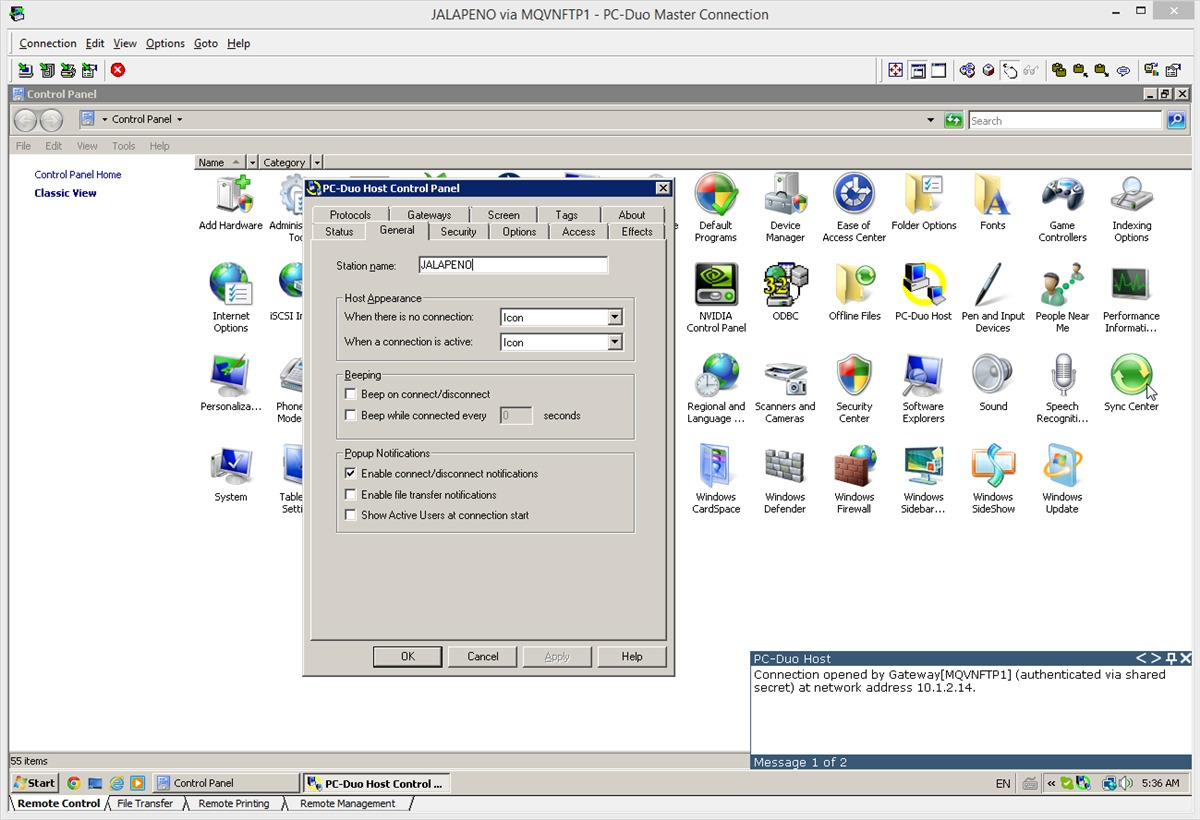Switch to the Security tab
1200x820 pixels.
tap(458, 231)
